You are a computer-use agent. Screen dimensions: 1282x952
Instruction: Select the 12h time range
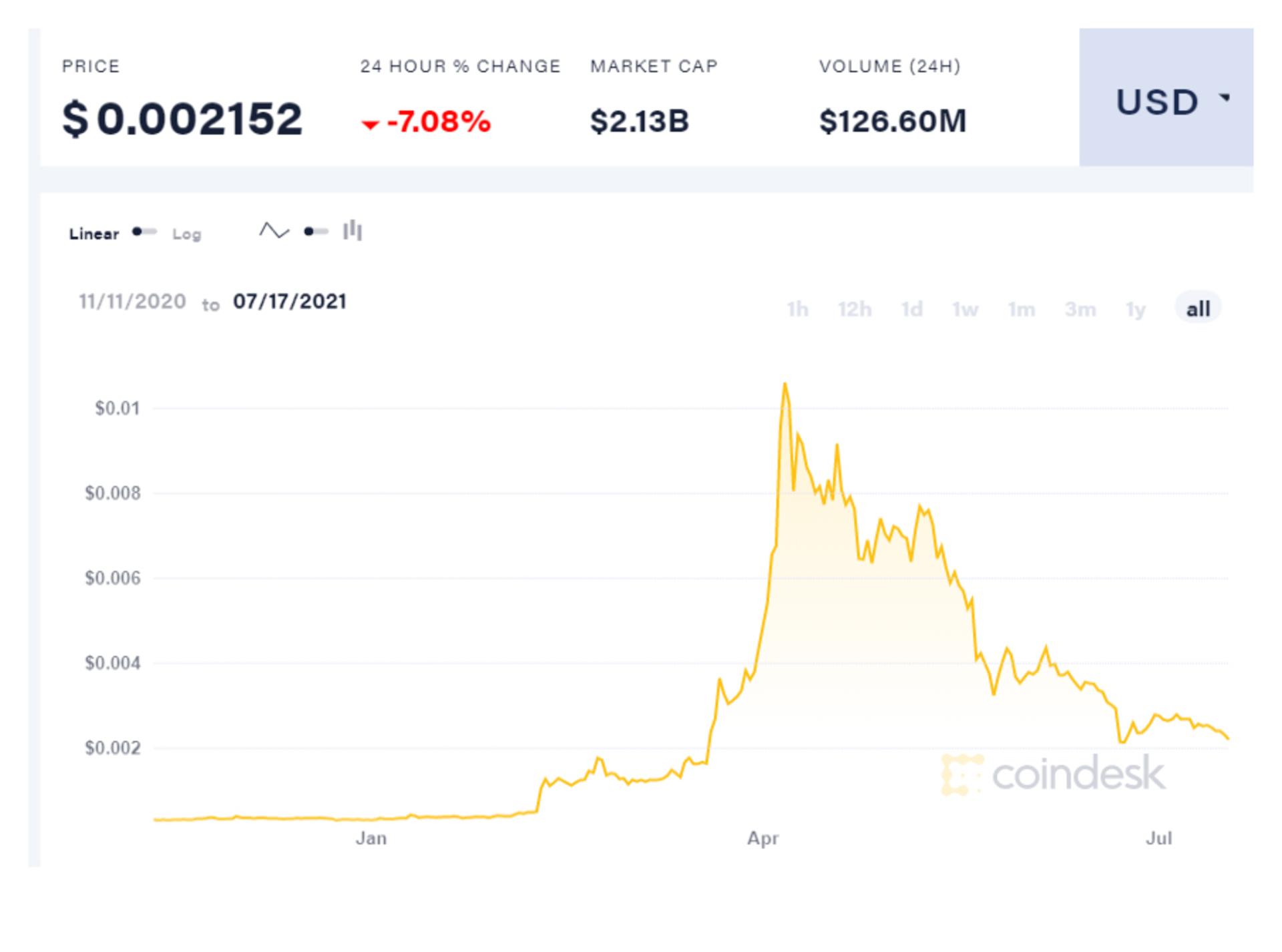(855, 309)
